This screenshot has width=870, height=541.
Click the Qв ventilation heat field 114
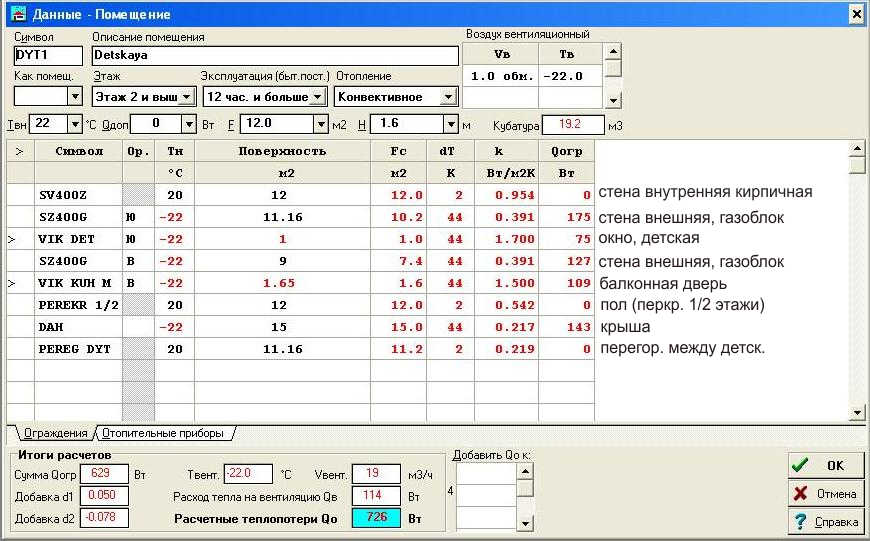tap(376, 496)
